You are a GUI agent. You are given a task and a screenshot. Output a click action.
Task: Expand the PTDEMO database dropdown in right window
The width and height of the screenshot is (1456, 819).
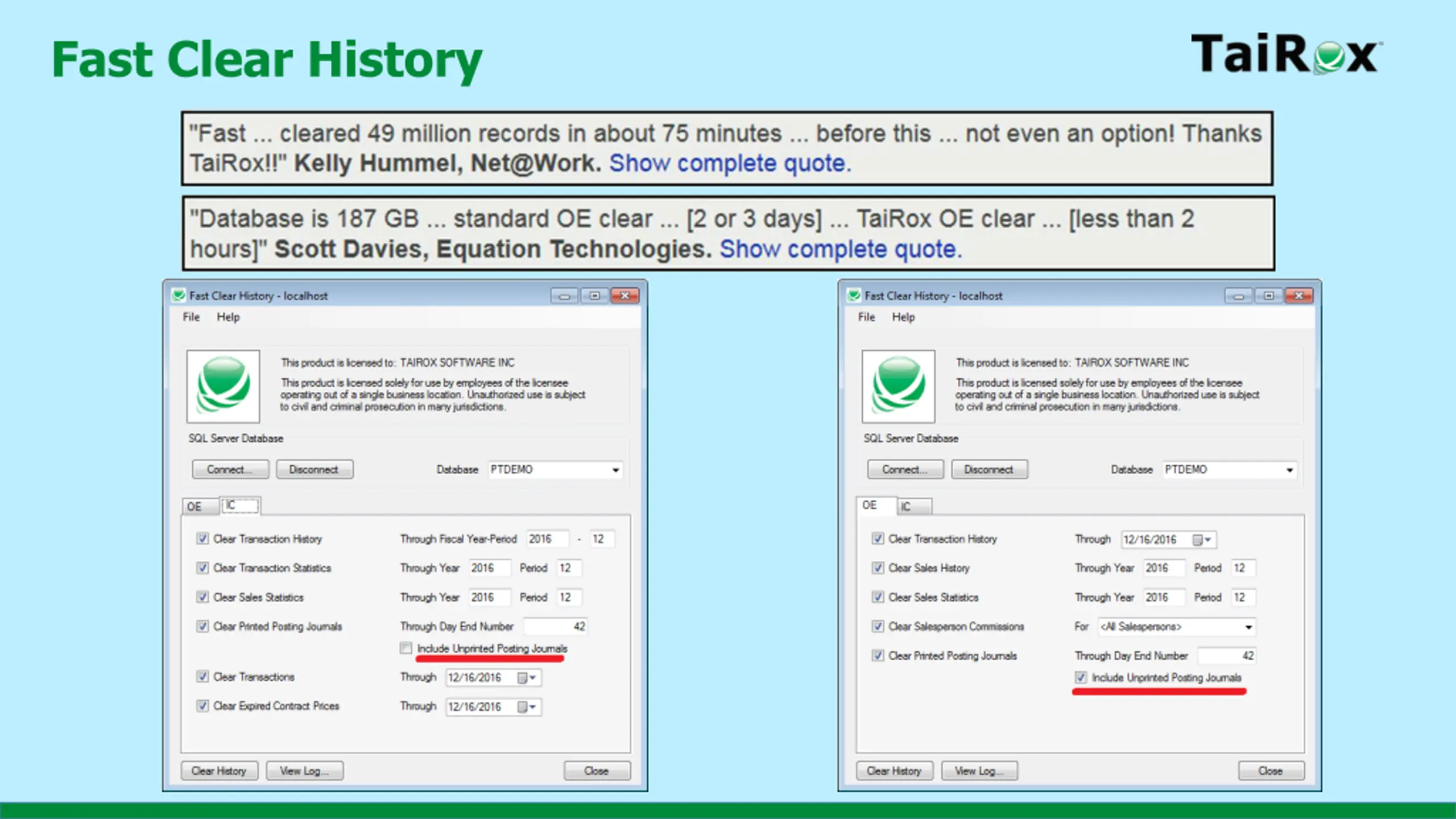(x=1290, y=470)
